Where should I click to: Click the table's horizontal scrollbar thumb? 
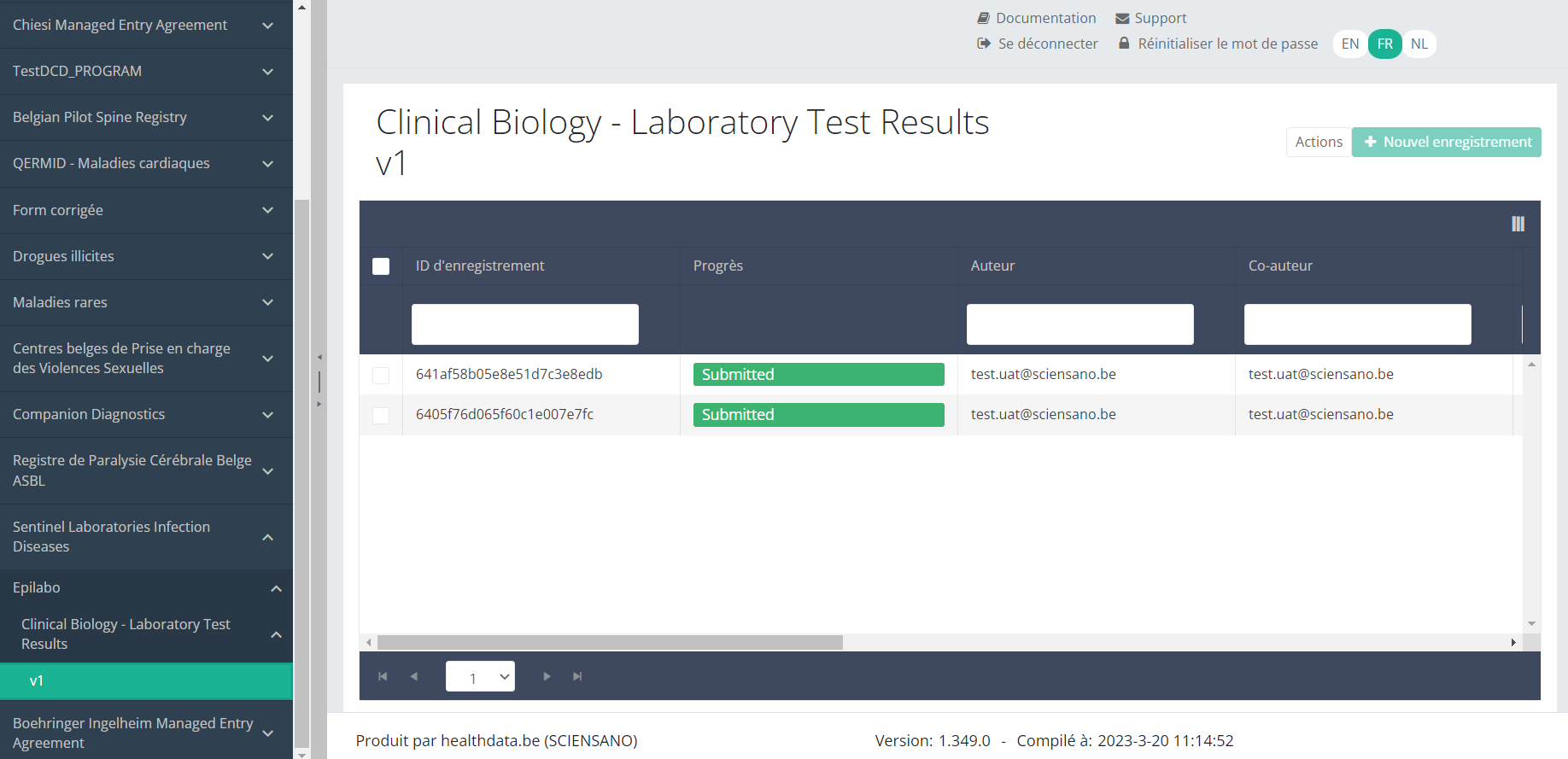click(610, 642)
